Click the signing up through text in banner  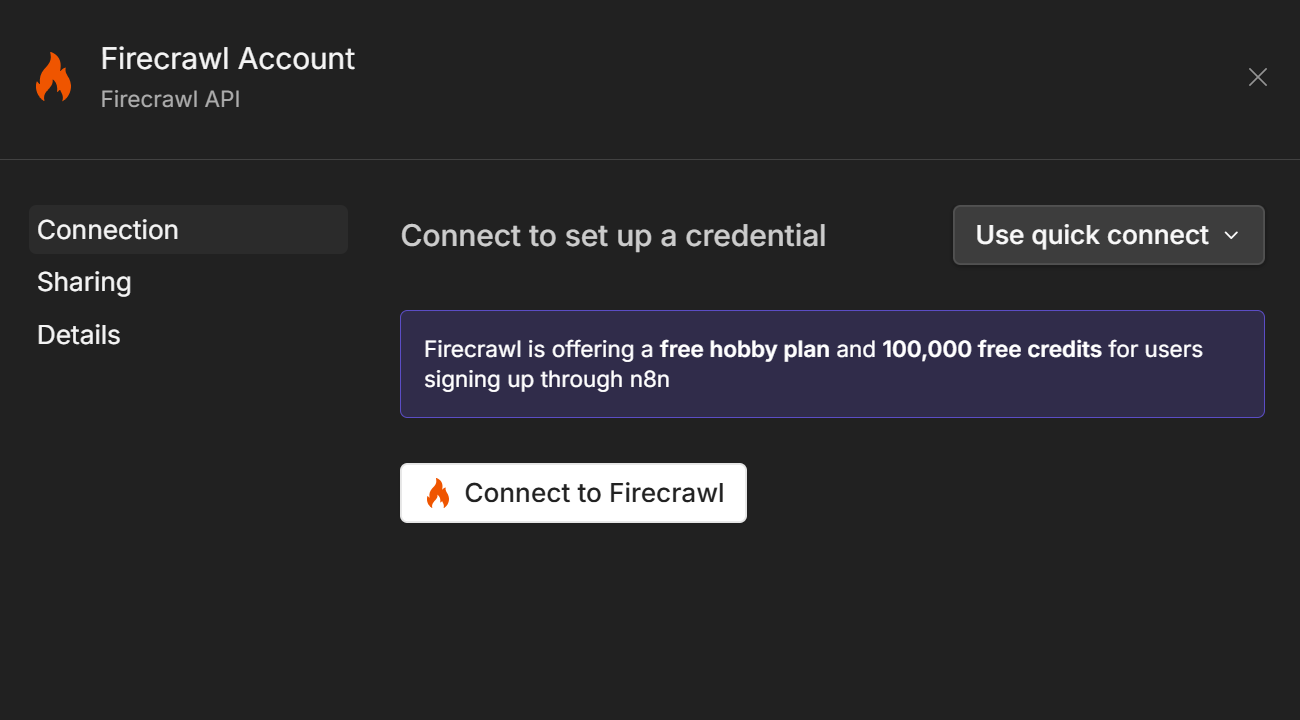coord(523,380)
